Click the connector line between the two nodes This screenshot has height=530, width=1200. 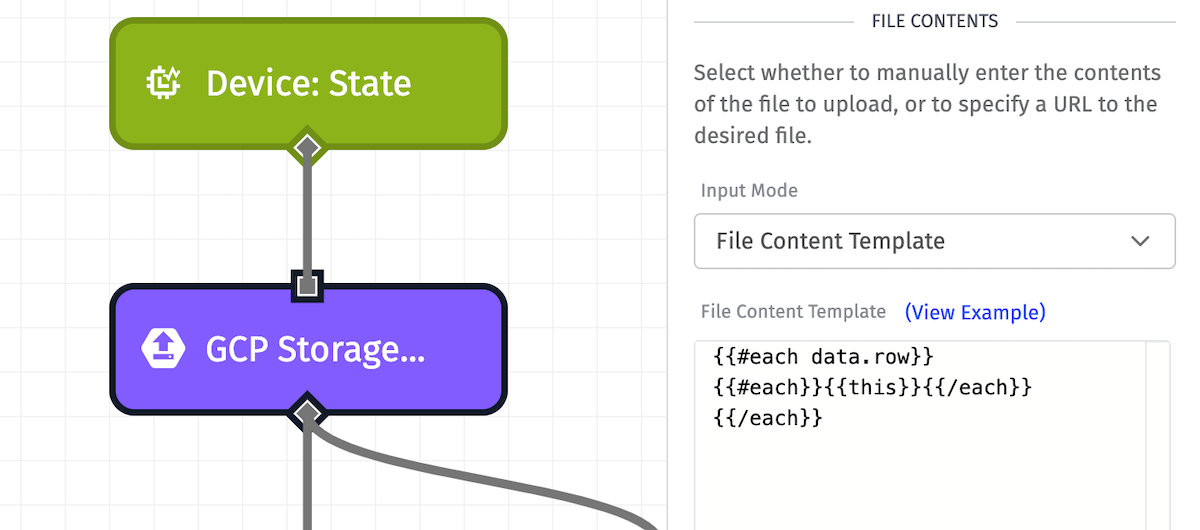tap(307, 216)
